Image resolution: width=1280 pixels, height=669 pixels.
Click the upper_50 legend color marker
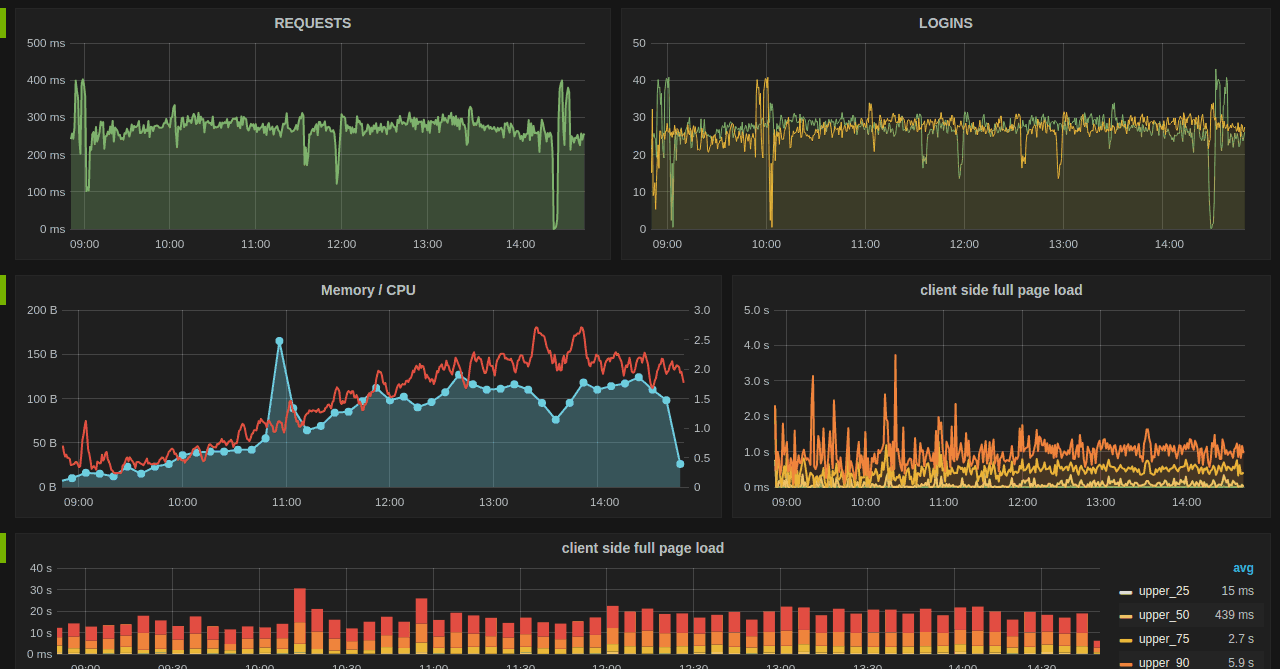click(1126, 616)
